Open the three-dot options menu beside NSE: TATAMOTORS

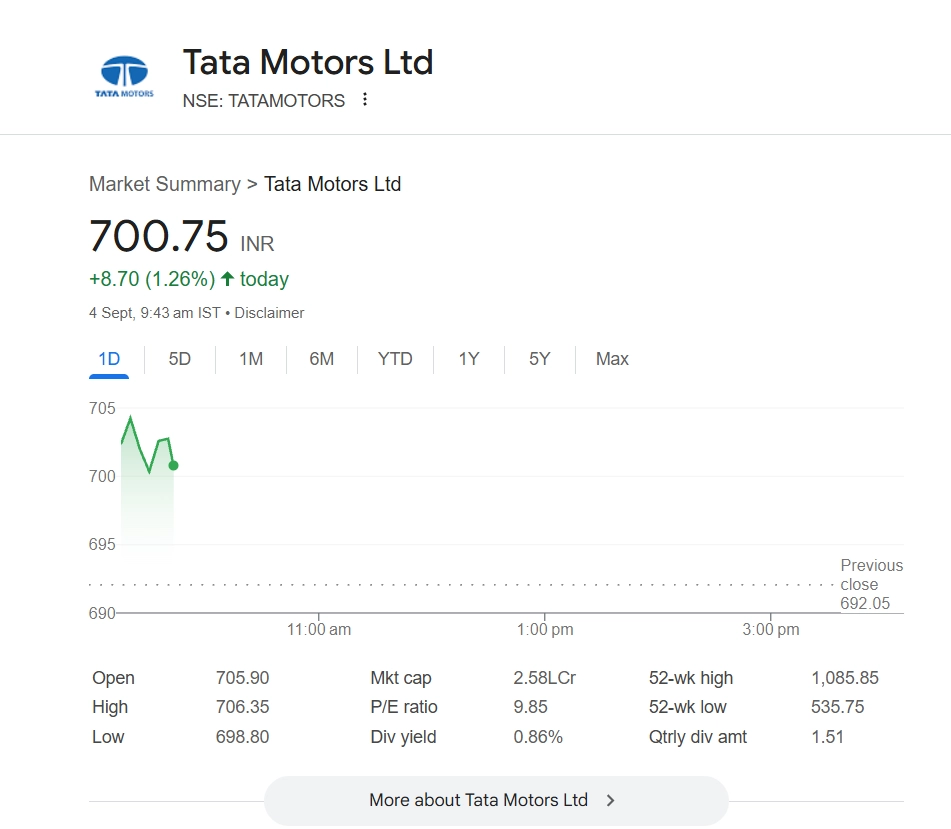[x=365, y=100]
